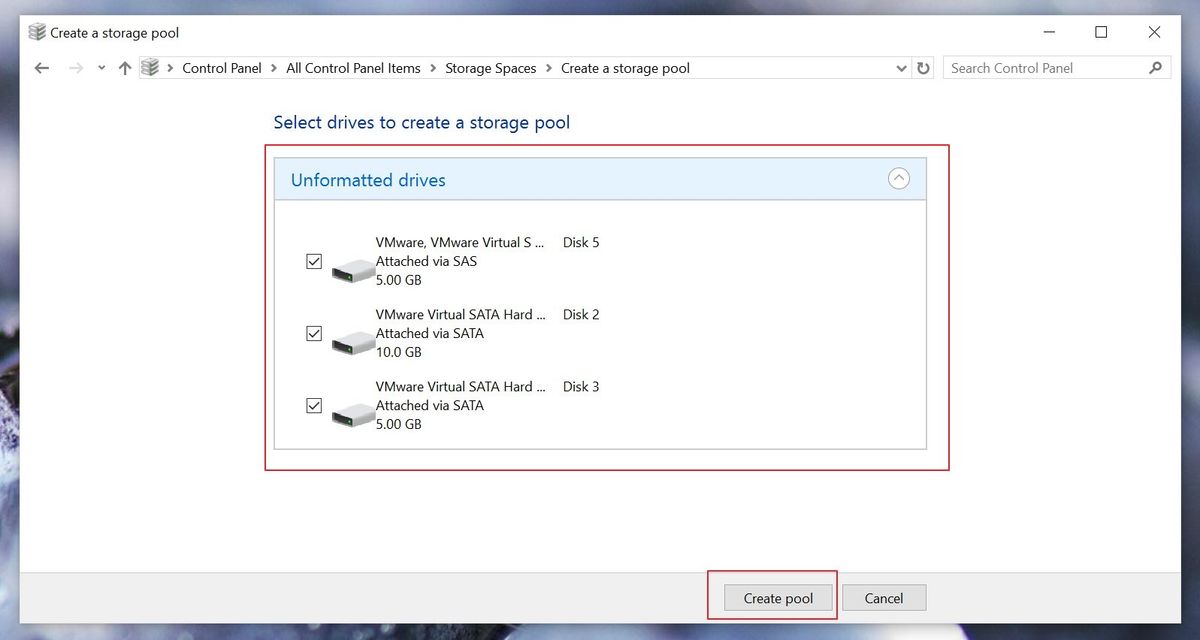
Task: Click the Cancel button
Action: pyautogui.click(x=884, y=597)
